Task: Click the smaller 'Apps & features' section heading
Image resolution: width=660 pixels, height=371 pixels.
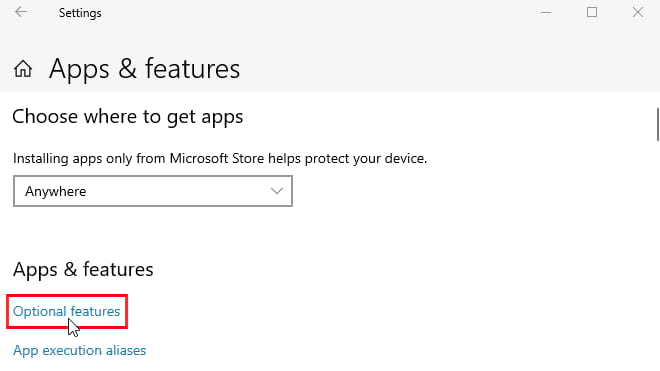Action: tap(83, 270)
